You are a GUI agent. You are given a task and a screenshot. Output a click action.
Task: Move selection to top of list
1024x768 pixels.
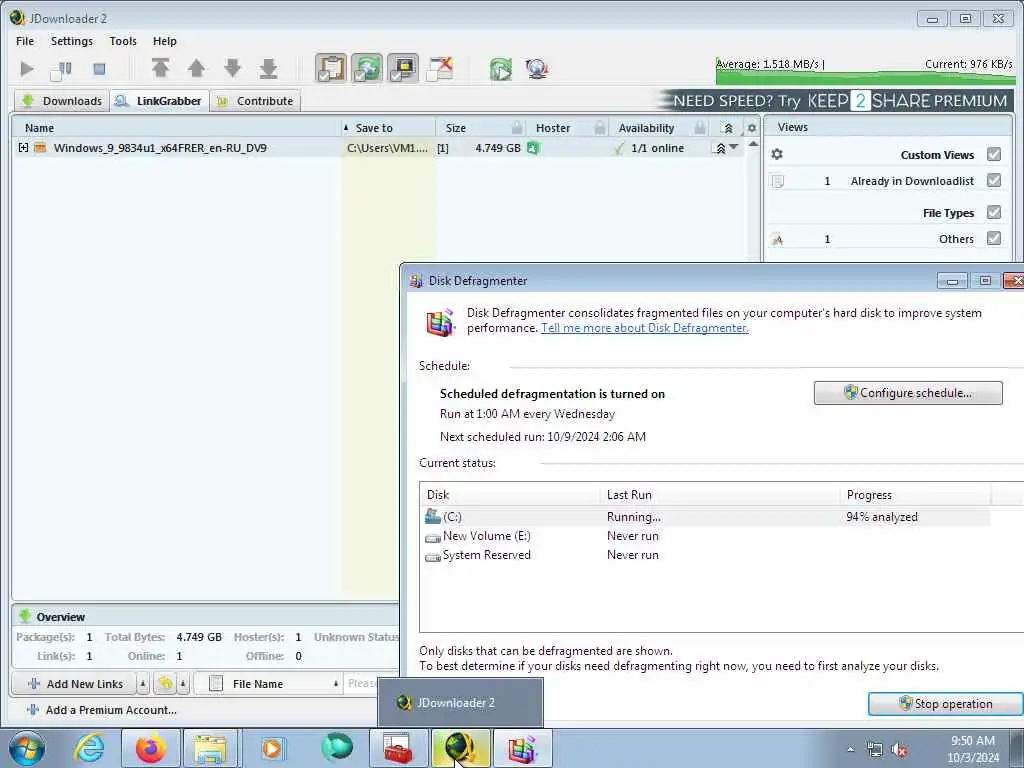point(161,68)
